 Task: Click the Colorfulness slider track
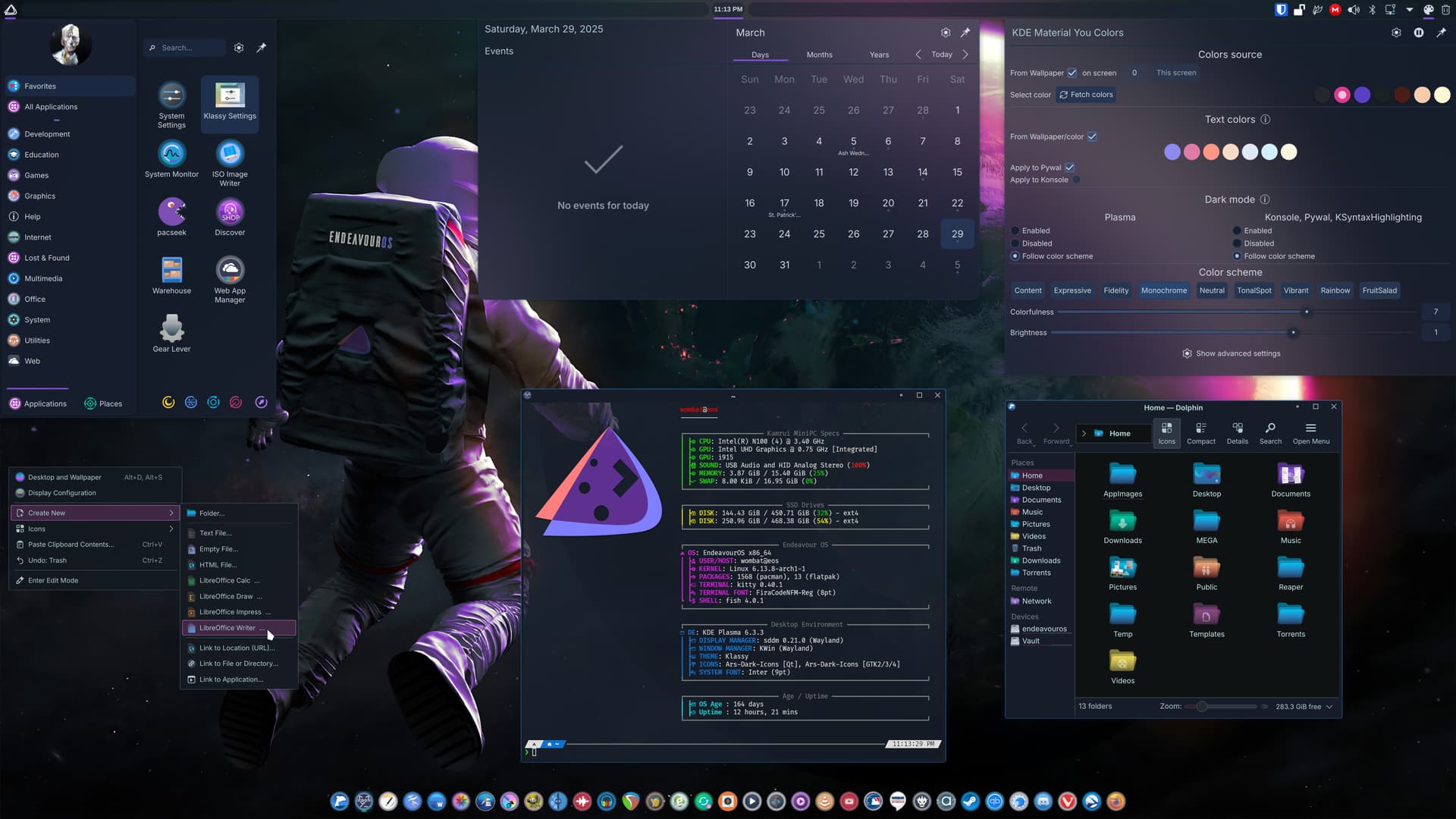pos(1235,312)
